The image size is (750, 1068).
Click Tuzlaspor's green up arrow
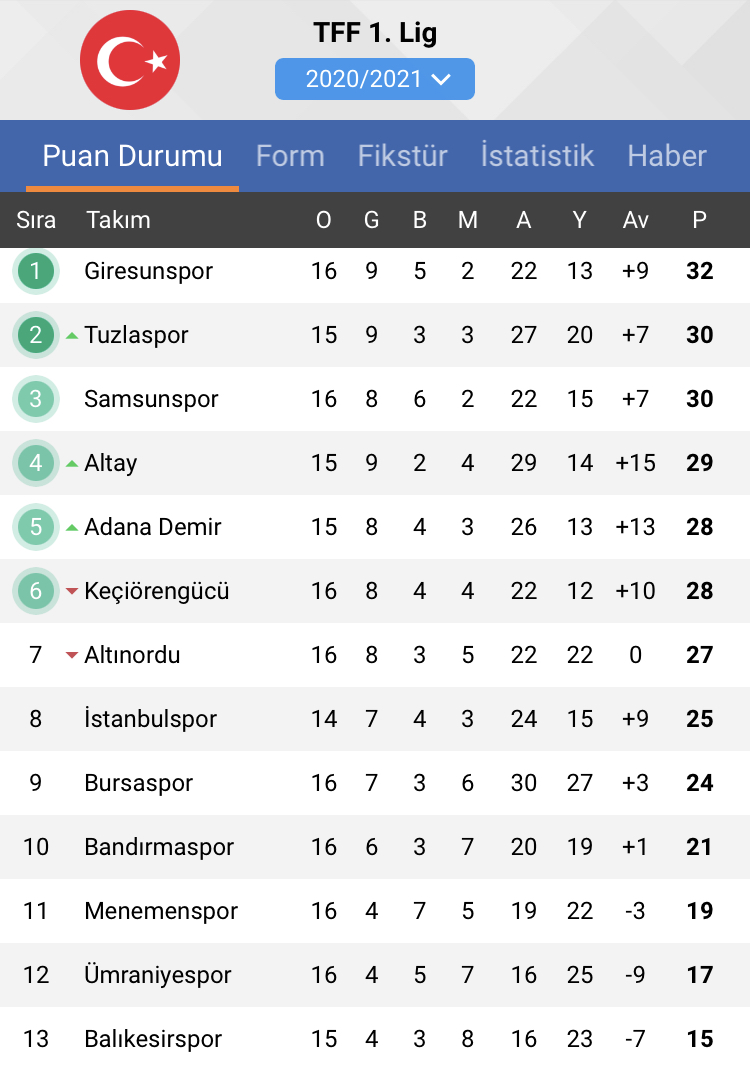72,336
